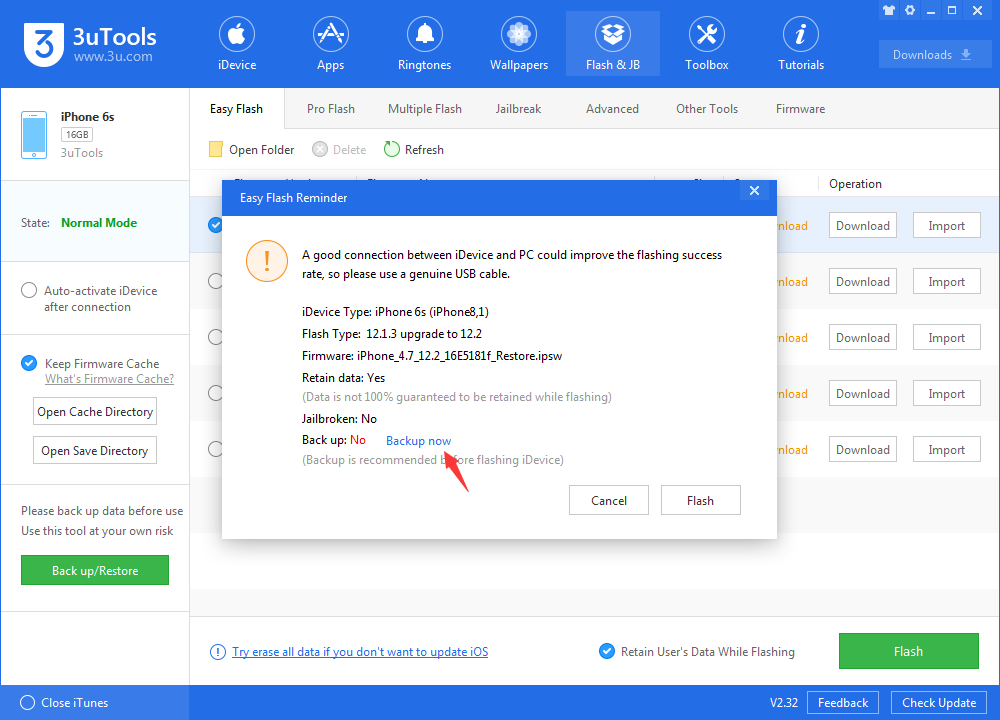
Task: Click Import in the first firmware row
Action: pyautogui.click(x=946, y=226)
